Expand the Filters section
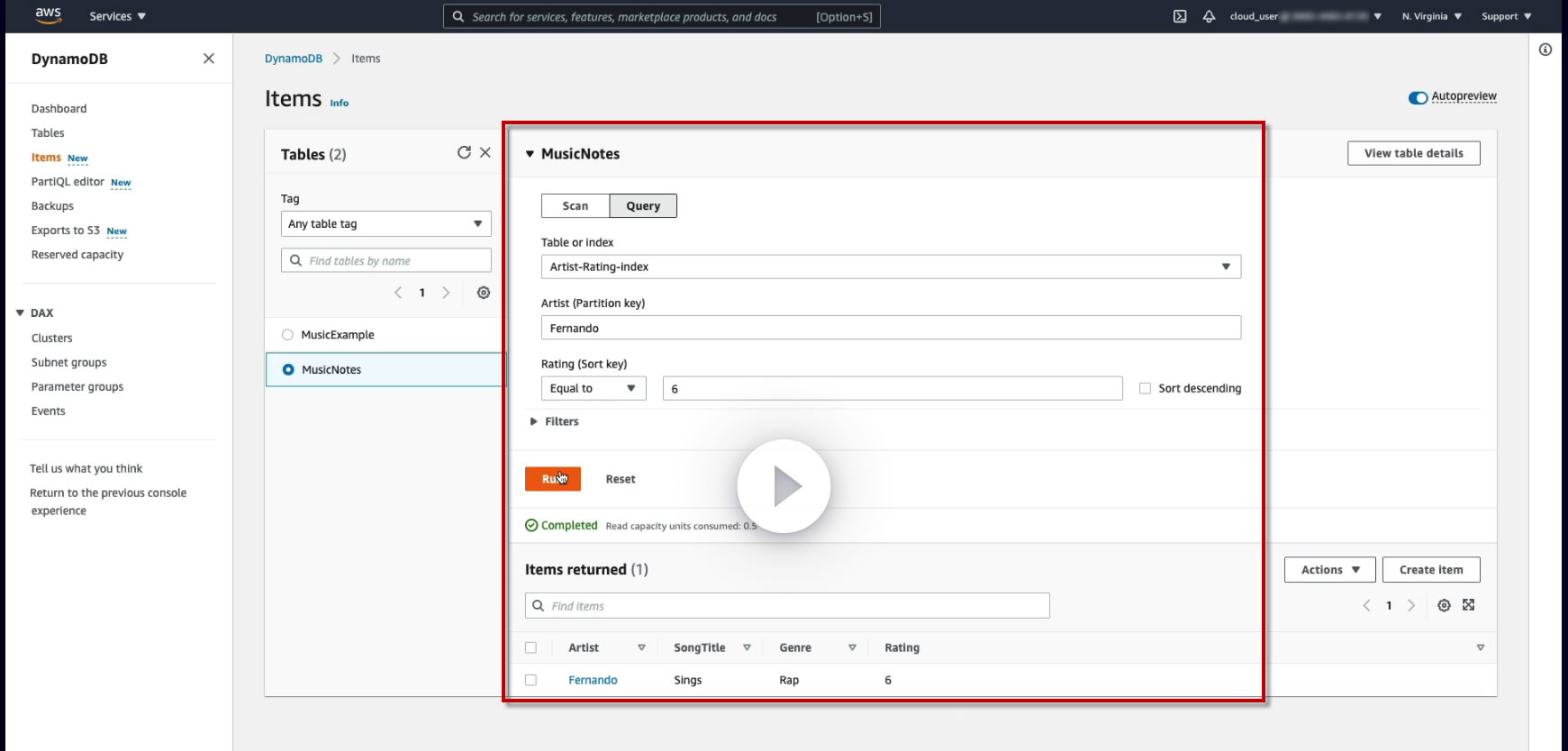 pyautogui.click(x=554, y=421)
